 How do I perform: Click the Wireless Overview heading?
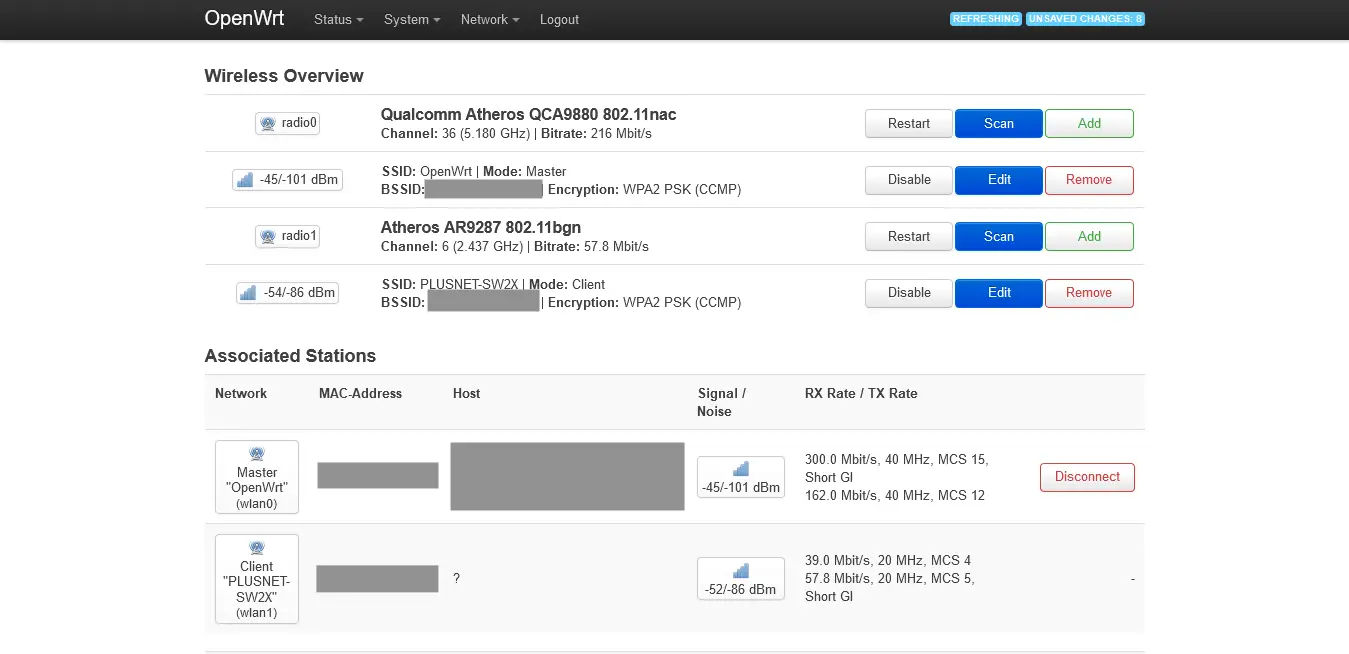tap(284, 76)
